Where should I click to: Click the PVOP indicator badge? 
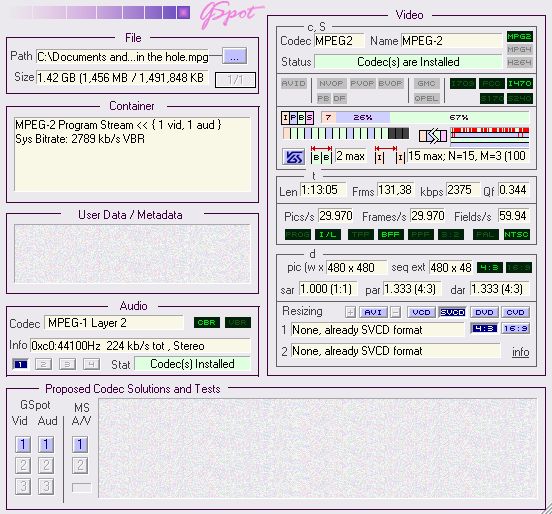click(363, 83)
